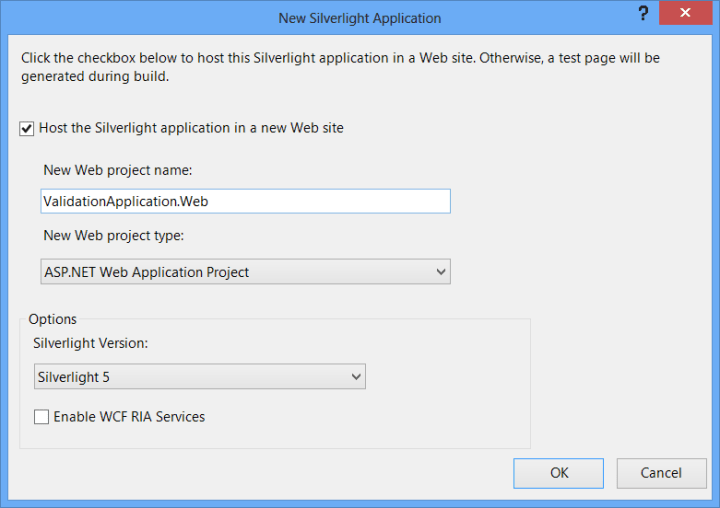
Task: Close the New Silverlight Application dialog
Action: click(x=687, y=15)
